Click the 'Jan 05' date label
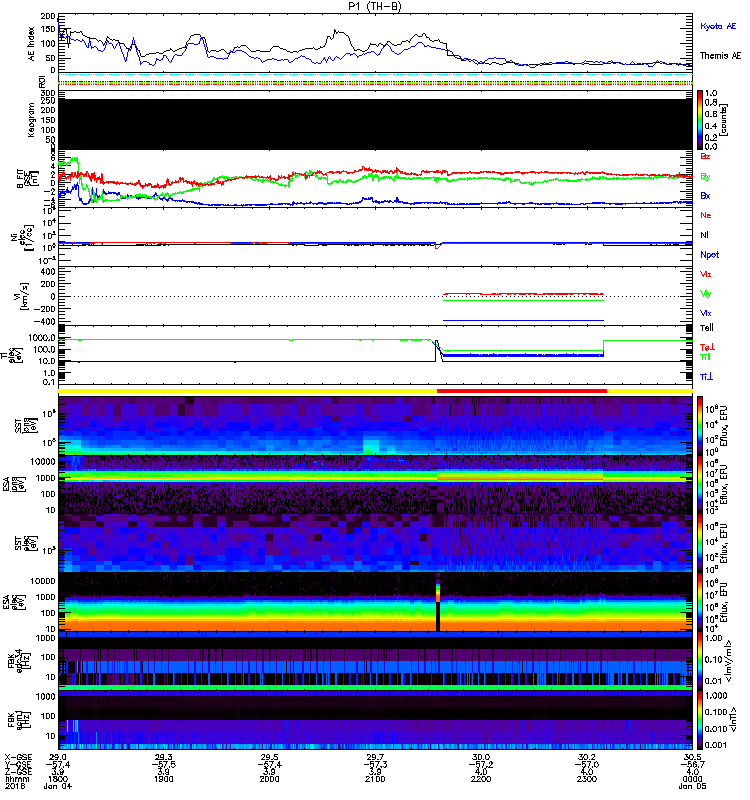750x800 pixels. 692,786
